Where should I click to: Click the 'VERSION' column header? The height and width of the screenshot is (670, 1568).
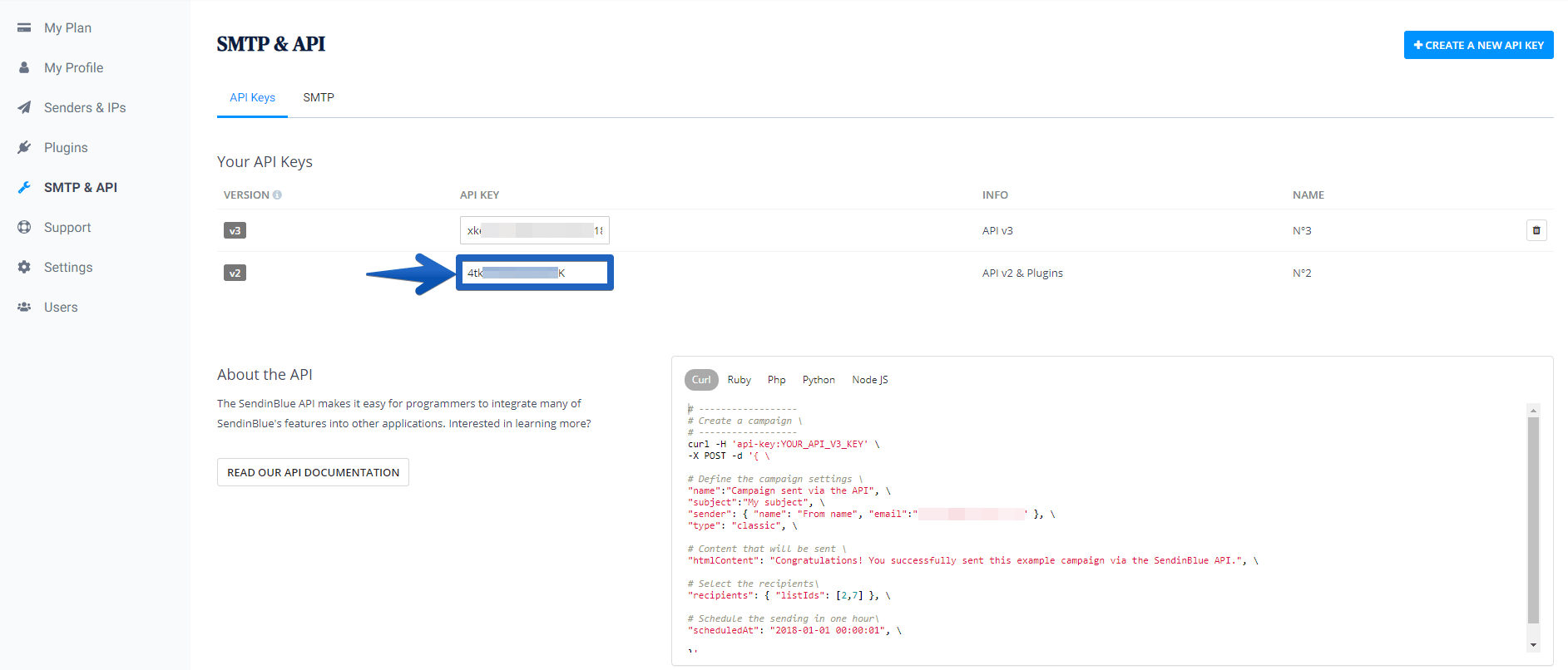pyautogui.click(x=246, y=195)
